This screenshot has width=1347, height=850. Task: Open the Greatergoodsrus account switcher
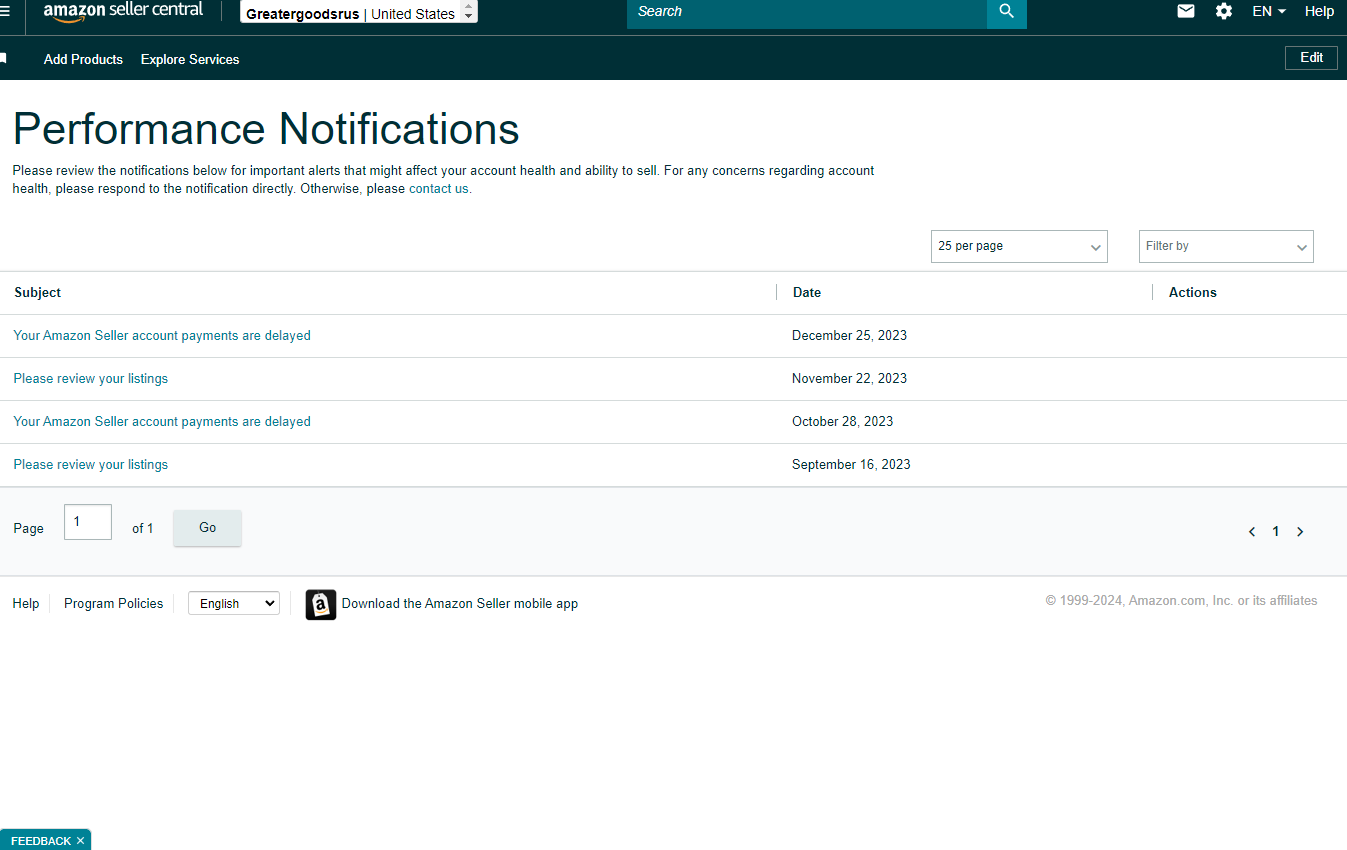point(359,12)
